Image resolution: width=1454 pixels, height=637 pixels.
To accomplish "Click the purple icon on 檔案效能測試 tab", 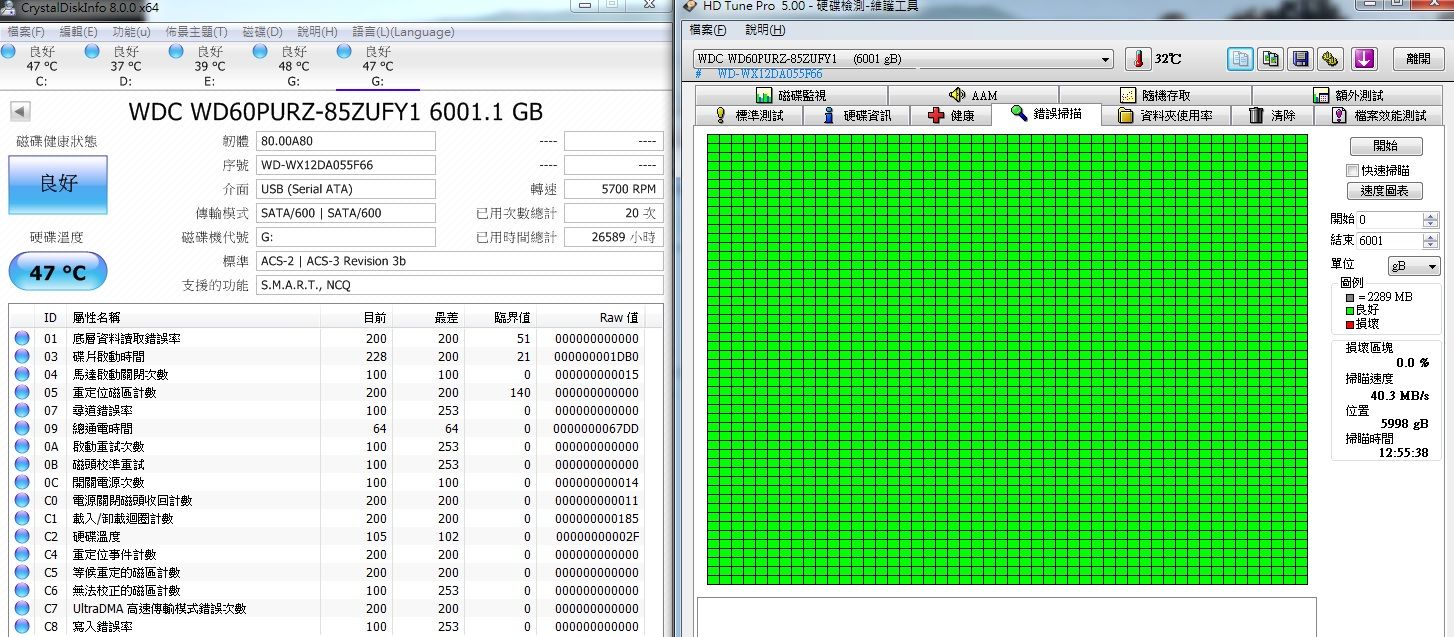I will pyautogui.click(x=1339, y=115).
